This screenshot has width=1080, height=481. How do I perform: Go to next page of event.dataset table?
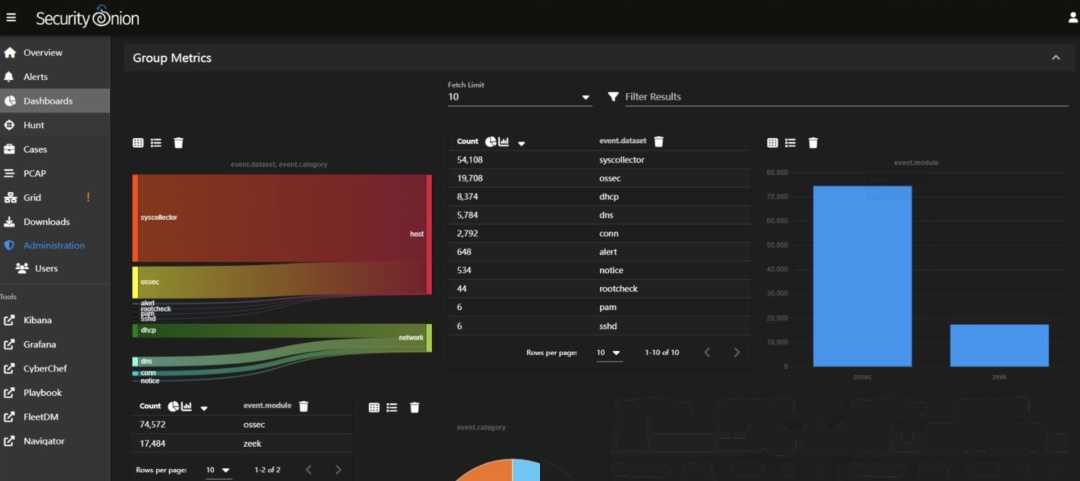(x=736, y=352)
